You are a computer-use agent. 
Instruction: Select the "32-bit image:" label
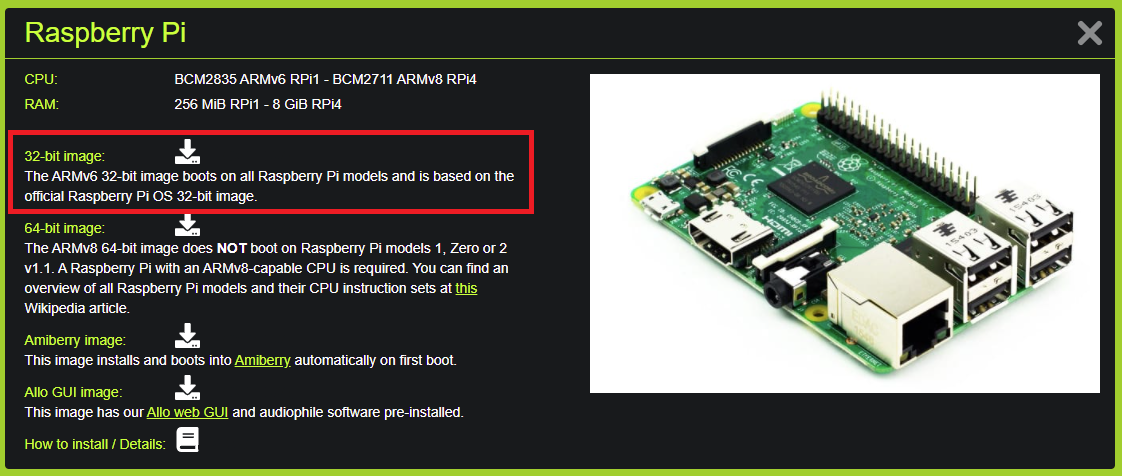[64, 157]
